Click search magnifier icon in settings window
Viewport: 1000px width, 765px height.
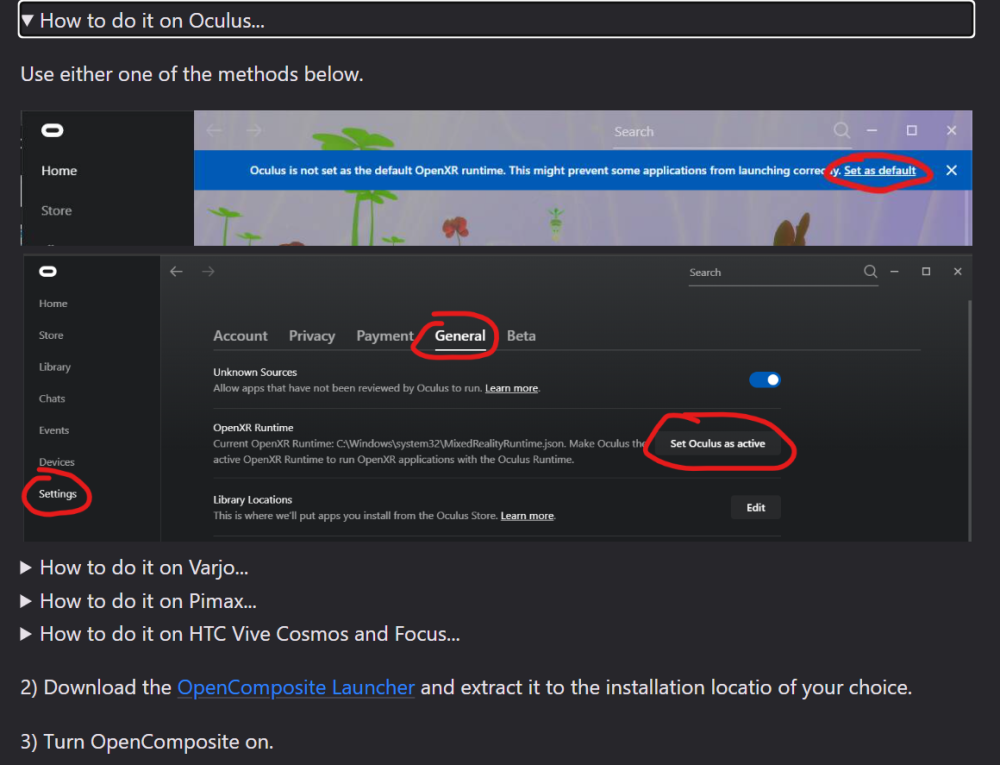point(870,272)
